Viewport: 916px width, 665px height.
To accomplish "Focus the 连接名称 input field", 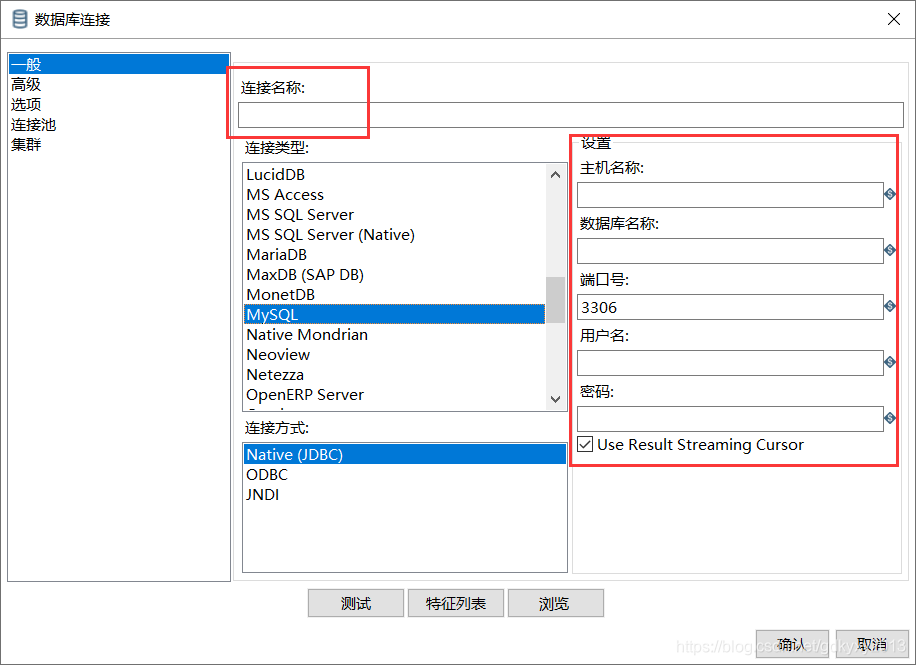I will pos(571,115).
